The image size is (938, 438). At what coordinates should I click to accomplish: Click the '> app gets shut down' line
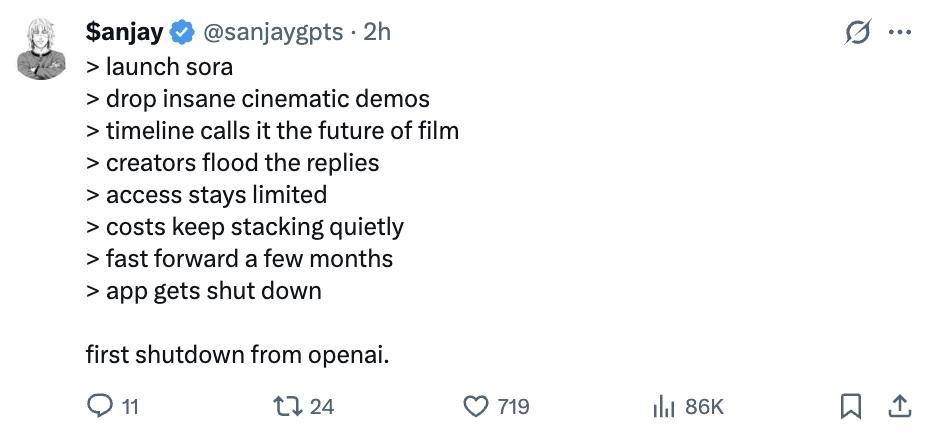203,291
